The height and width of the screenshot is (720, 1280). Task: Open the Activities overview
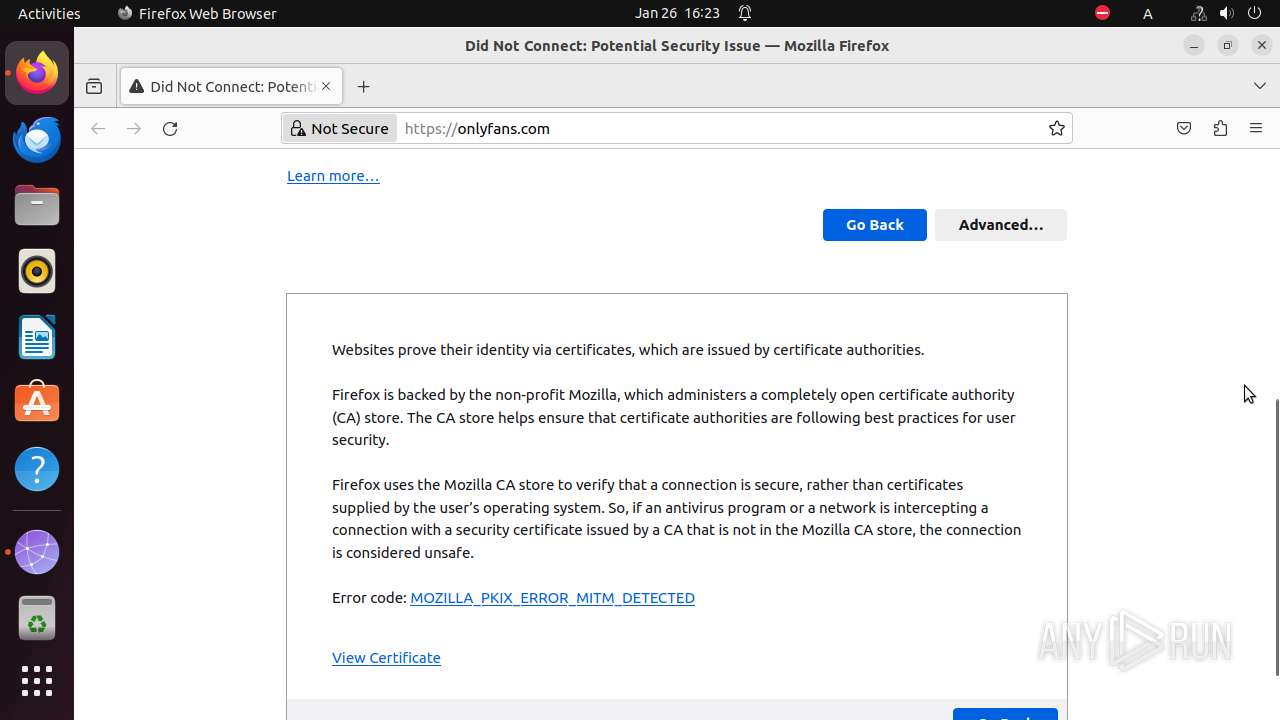point(49,13)
